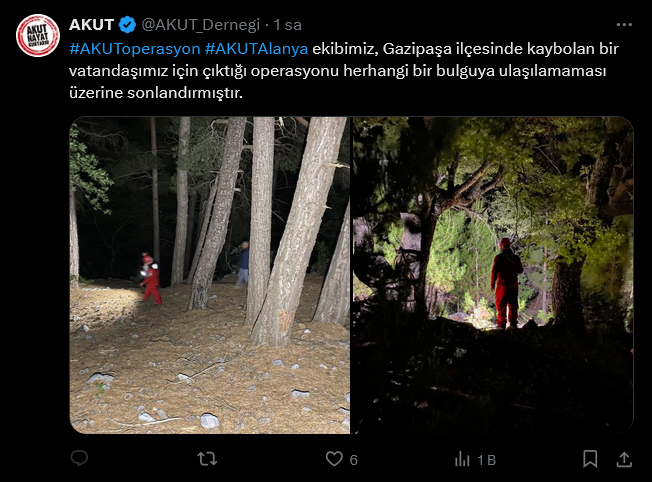Like the tweet with the heart icon

(x=334, y=459)
